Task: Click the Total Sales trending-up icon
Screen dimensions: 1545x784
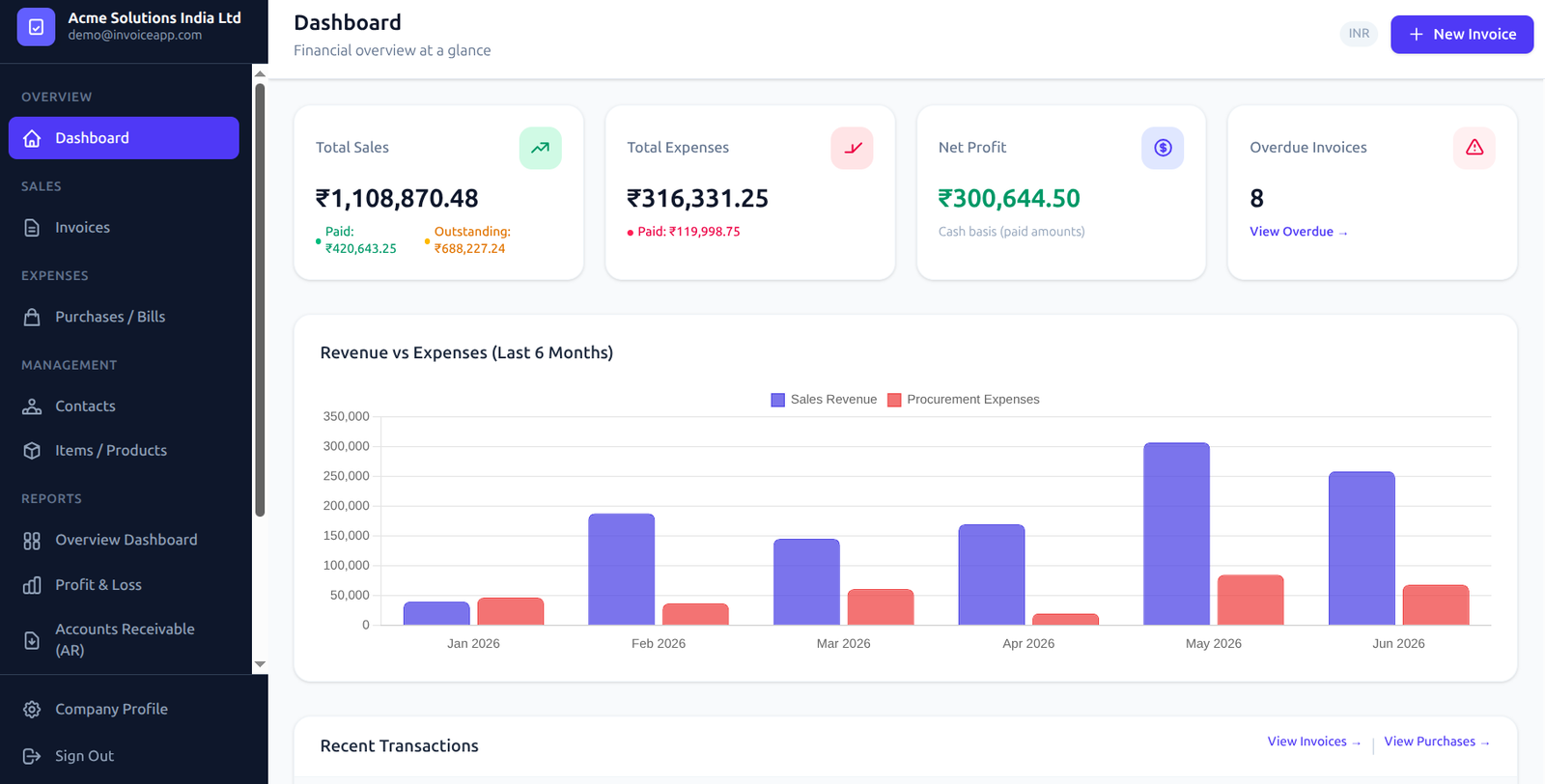Action: point(540,148)
